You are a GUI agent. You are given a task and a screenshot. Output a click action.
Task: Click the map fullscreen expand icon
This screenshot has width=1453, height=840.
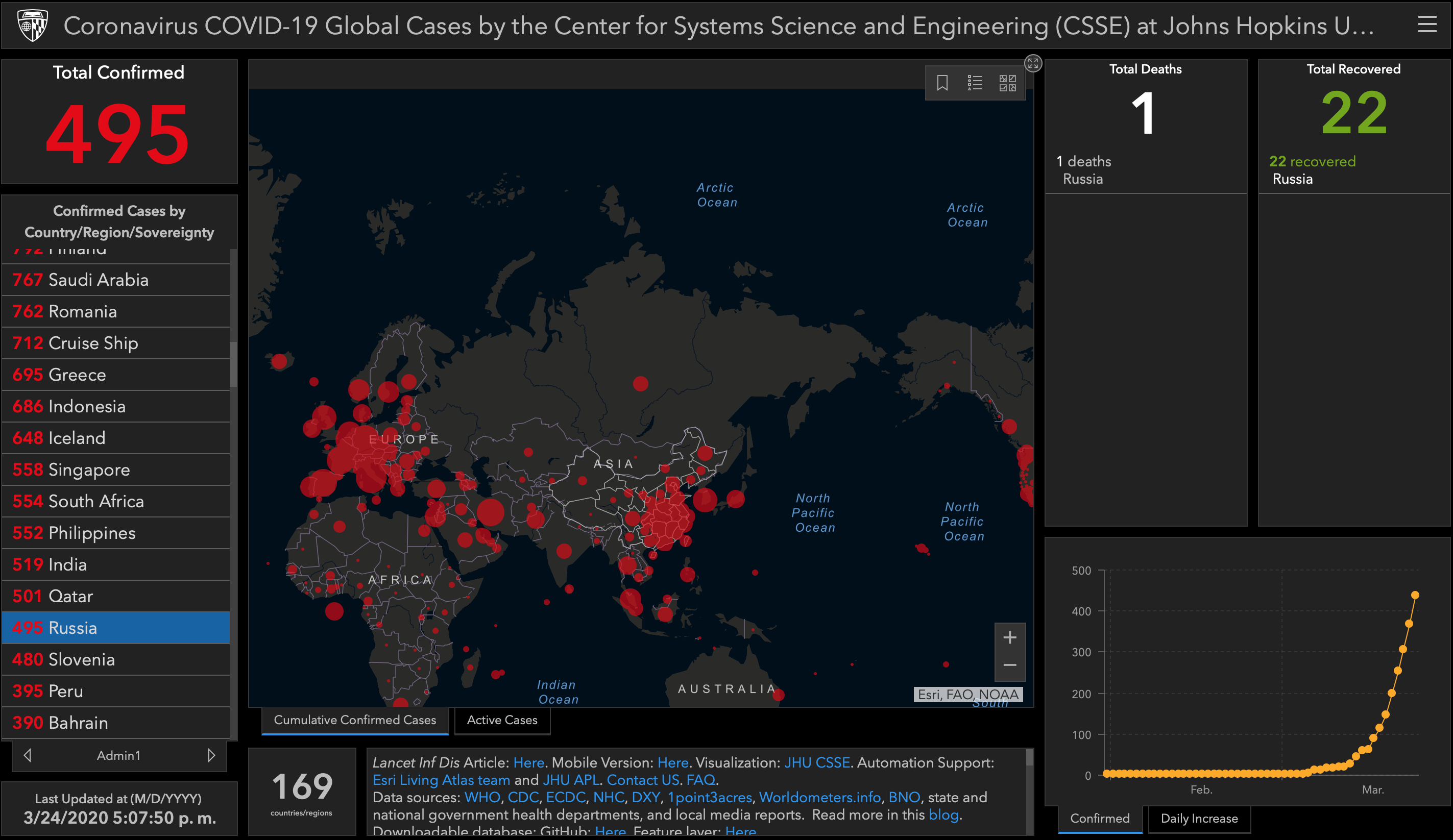tap(1033, 63)
